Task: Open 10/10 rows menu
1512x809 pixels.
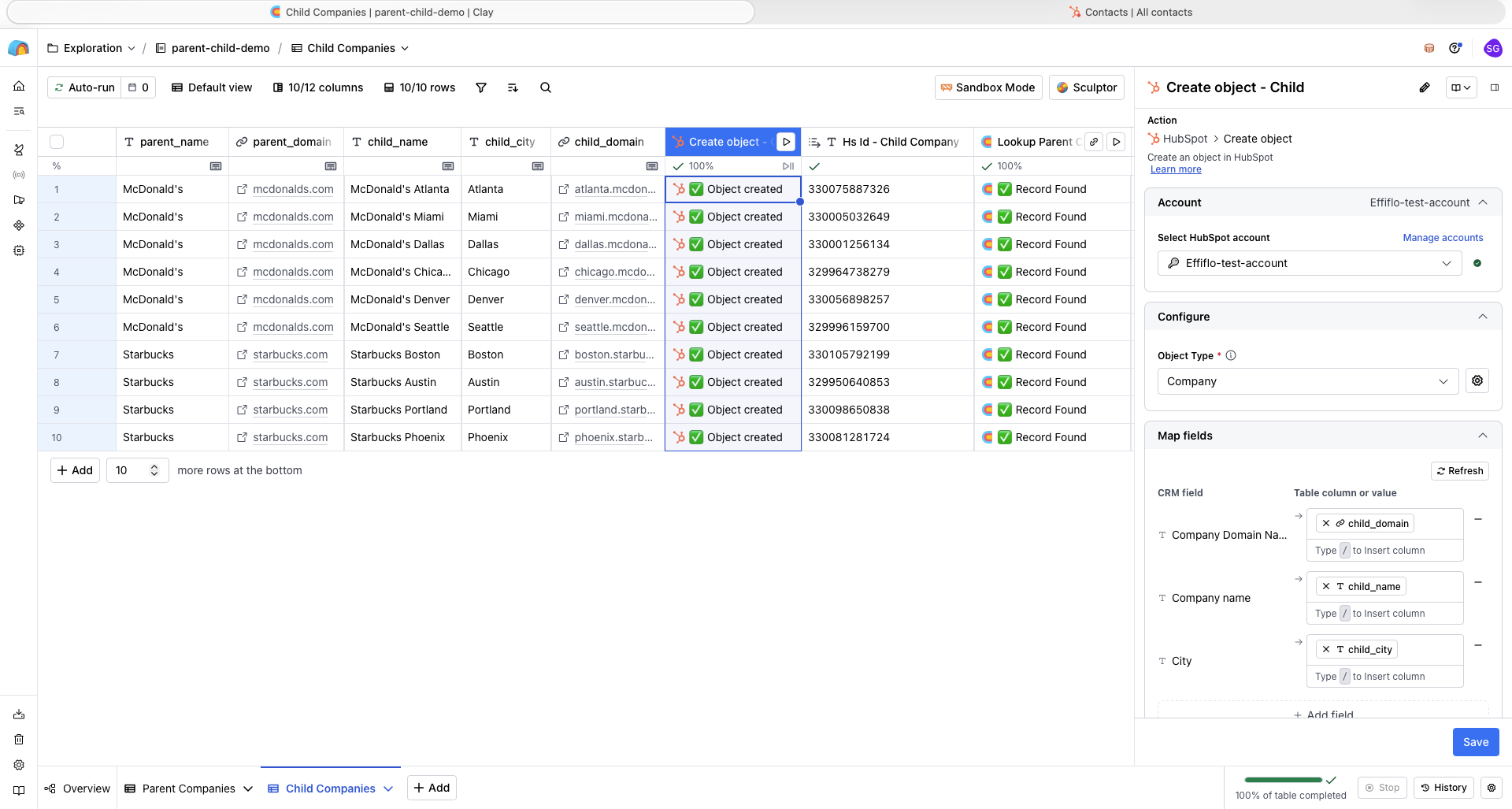Action: click(420, 87)
